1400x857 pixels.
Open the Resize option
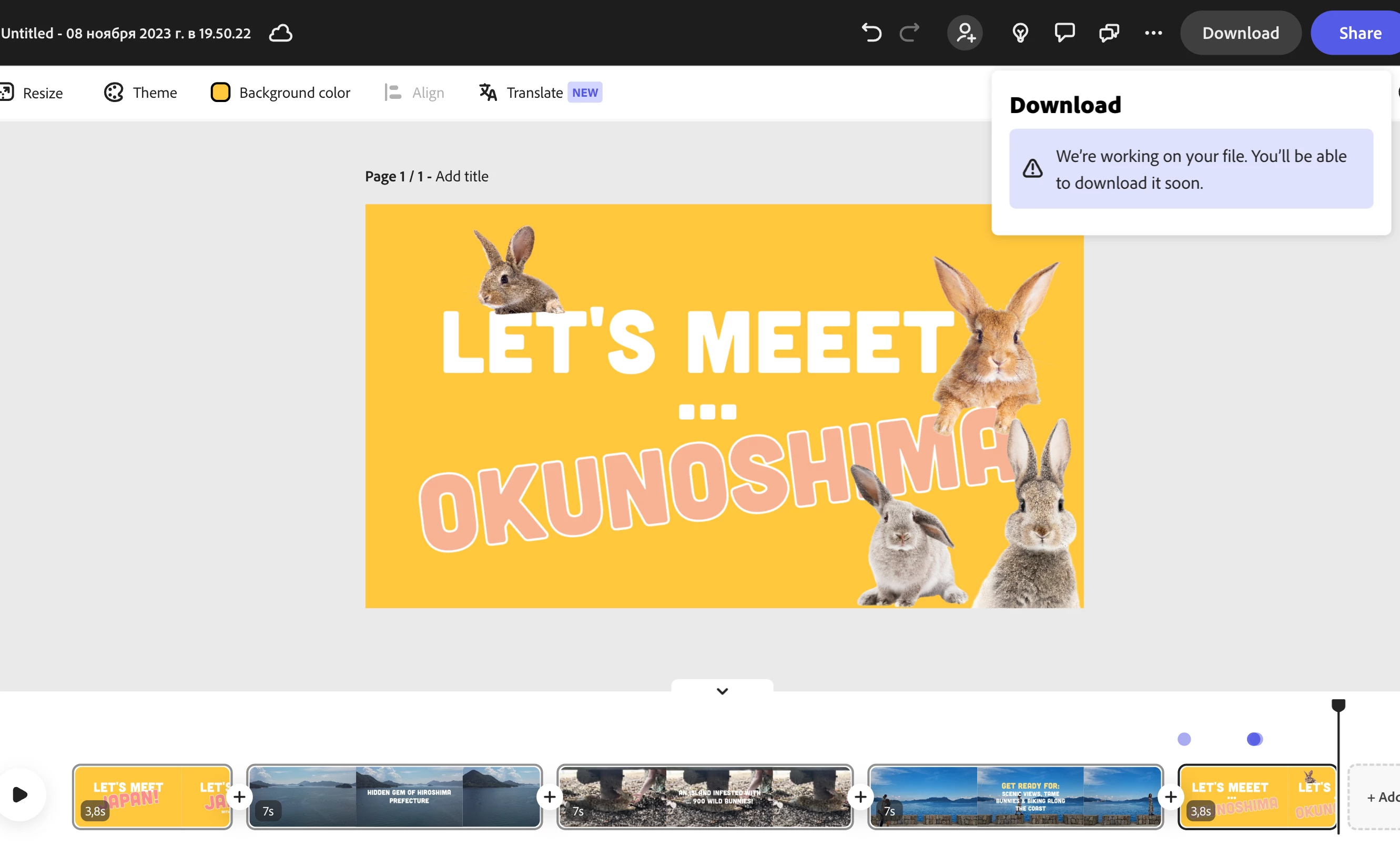[33, 93]
